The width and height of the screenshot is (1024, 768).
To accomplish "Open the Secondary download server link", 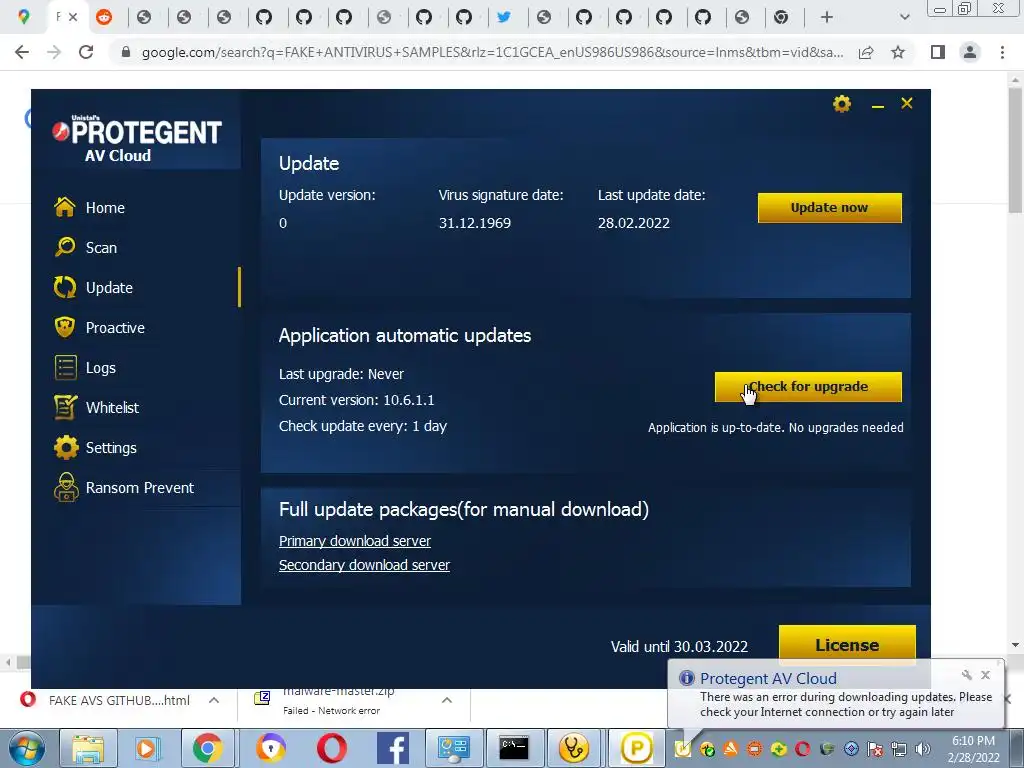I will pyautogui.click(x=364, y=565).
